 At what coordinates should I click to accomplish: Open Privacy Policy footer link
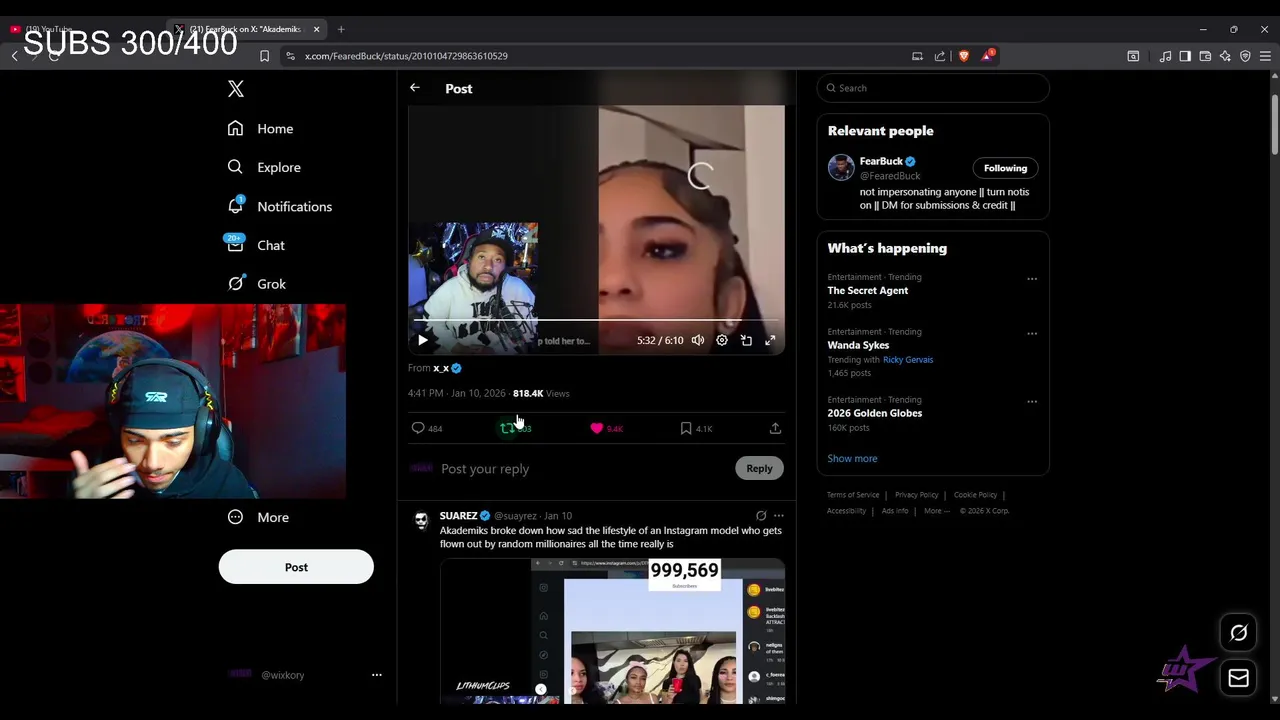pos(916,495)
